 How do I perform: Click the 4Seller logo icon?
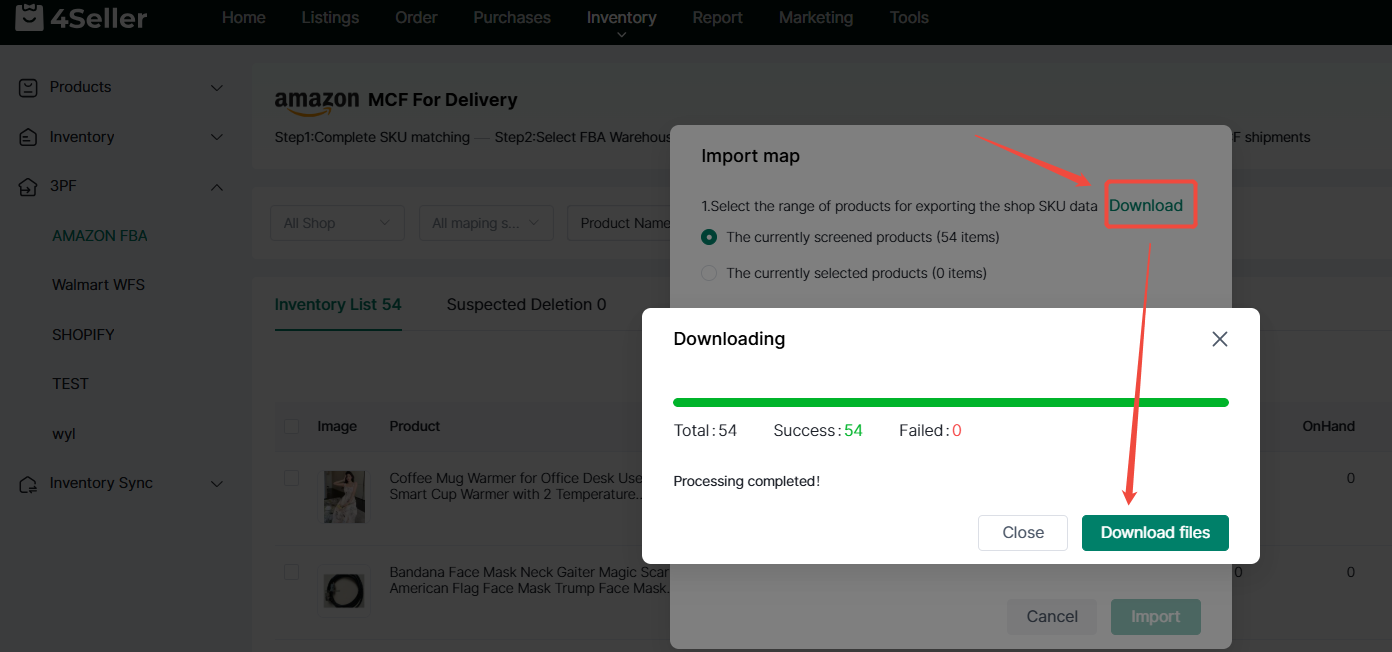click(x=29, y=16)
